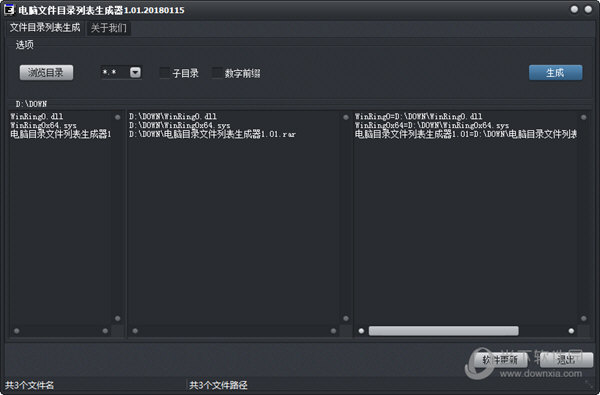Select WinRing0=D:\DOWN\WinRing0.dll row
This screenshot has height=395, width=600.
(418, 116)
